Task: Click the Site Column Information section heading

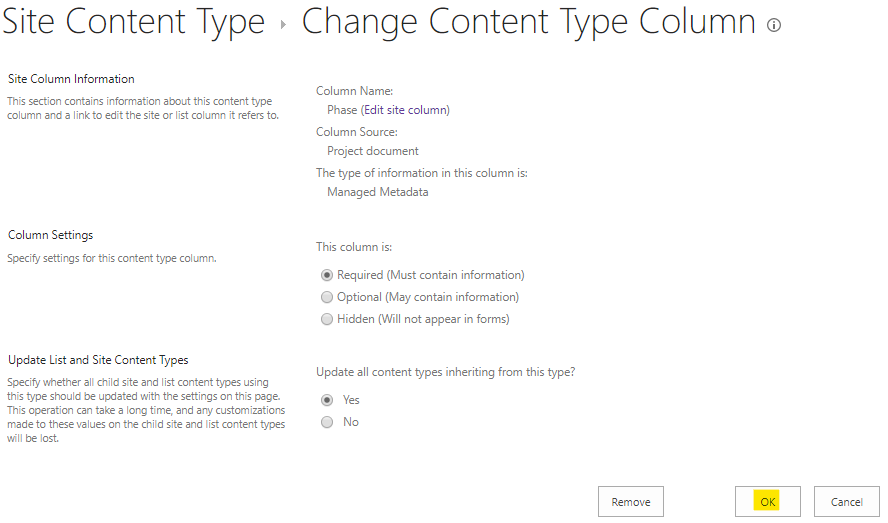Action: coord(71,79)
